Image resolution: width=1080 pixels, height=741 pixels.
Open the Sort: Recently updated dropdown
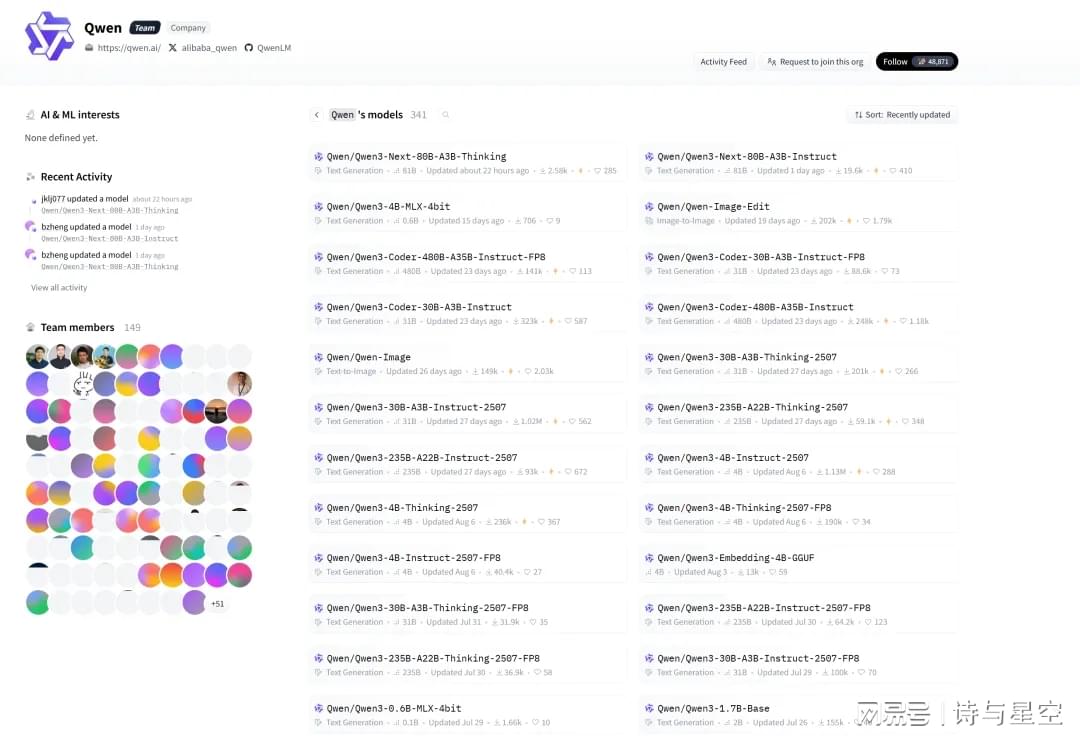click(x=902, y=115)
